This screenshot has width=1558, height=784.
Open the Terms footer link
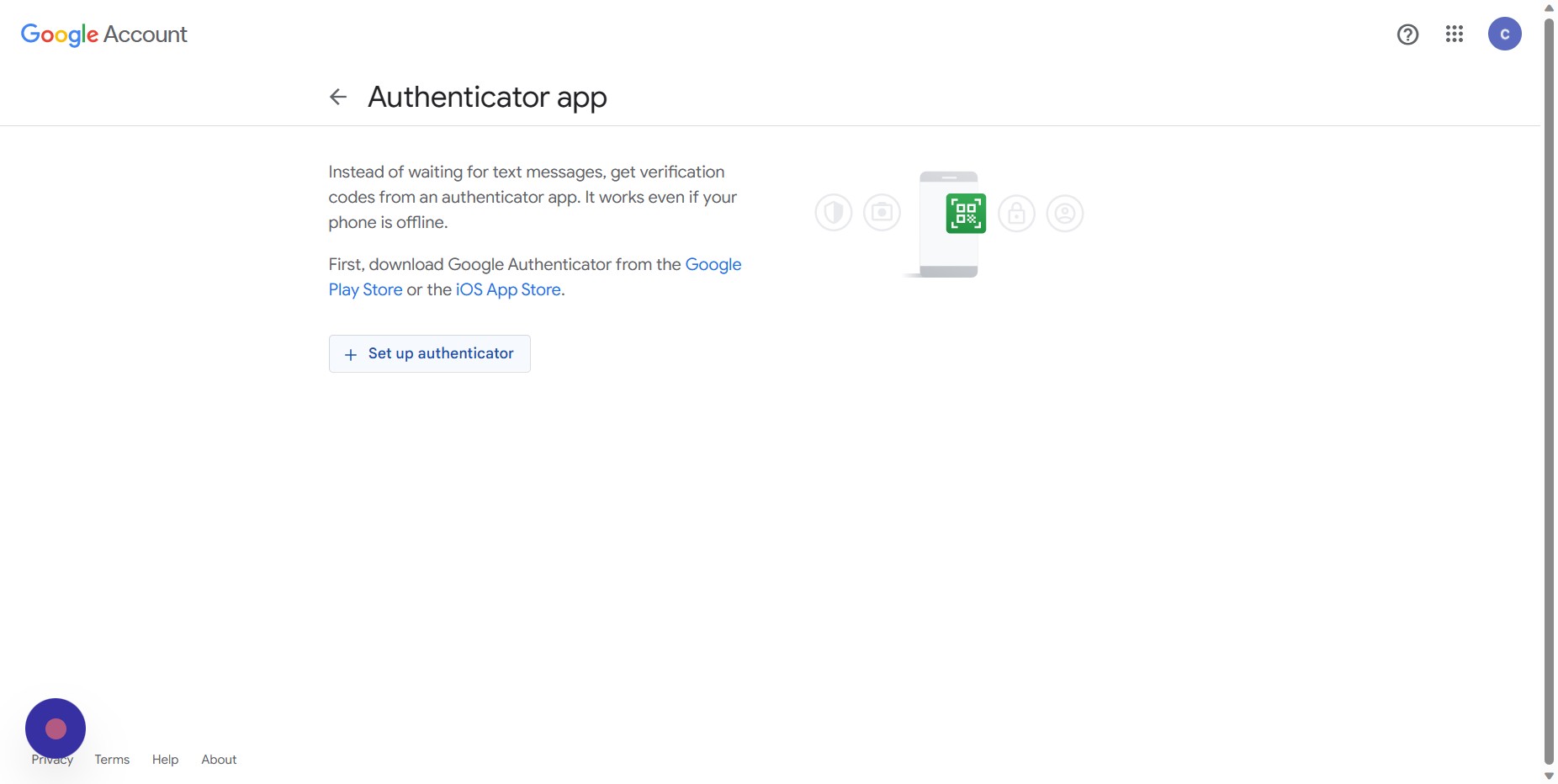[x=112, y=760]
